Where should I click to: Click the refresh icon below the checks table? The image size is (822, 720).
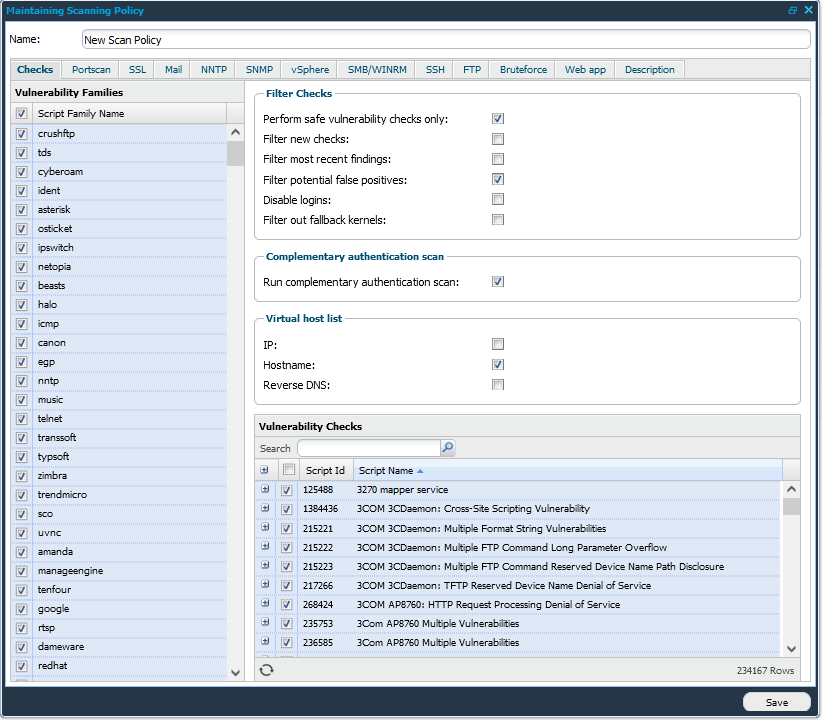pyautogui.click(x=266, y=670)
